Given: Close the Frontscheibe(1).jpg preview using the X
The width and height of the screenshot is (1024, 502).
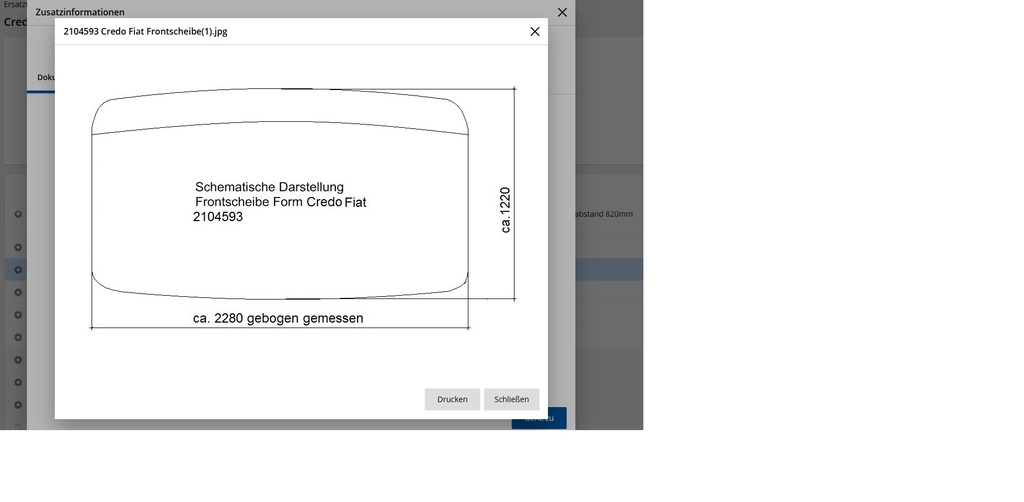Looking at the screenshot, I should (x=535, y=31).
